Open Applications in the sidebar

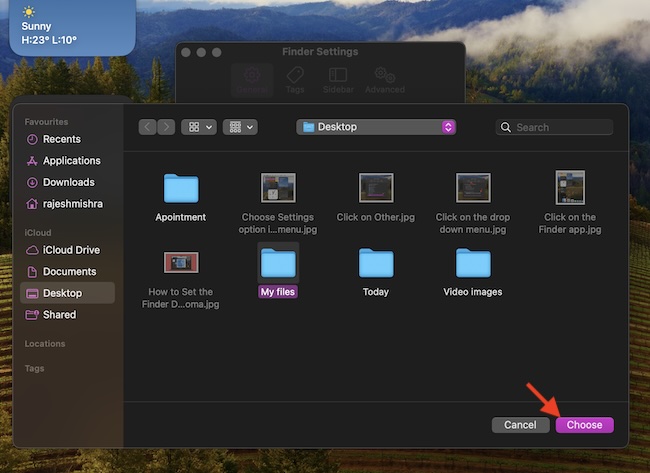click(71, 161)
